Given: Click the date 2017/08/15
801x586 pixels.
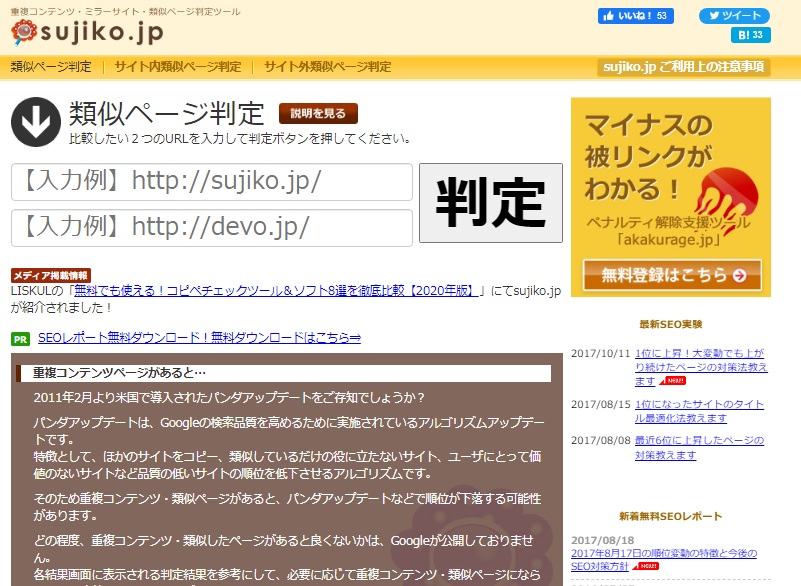Looking at the screenshot, I should (601, 405).
